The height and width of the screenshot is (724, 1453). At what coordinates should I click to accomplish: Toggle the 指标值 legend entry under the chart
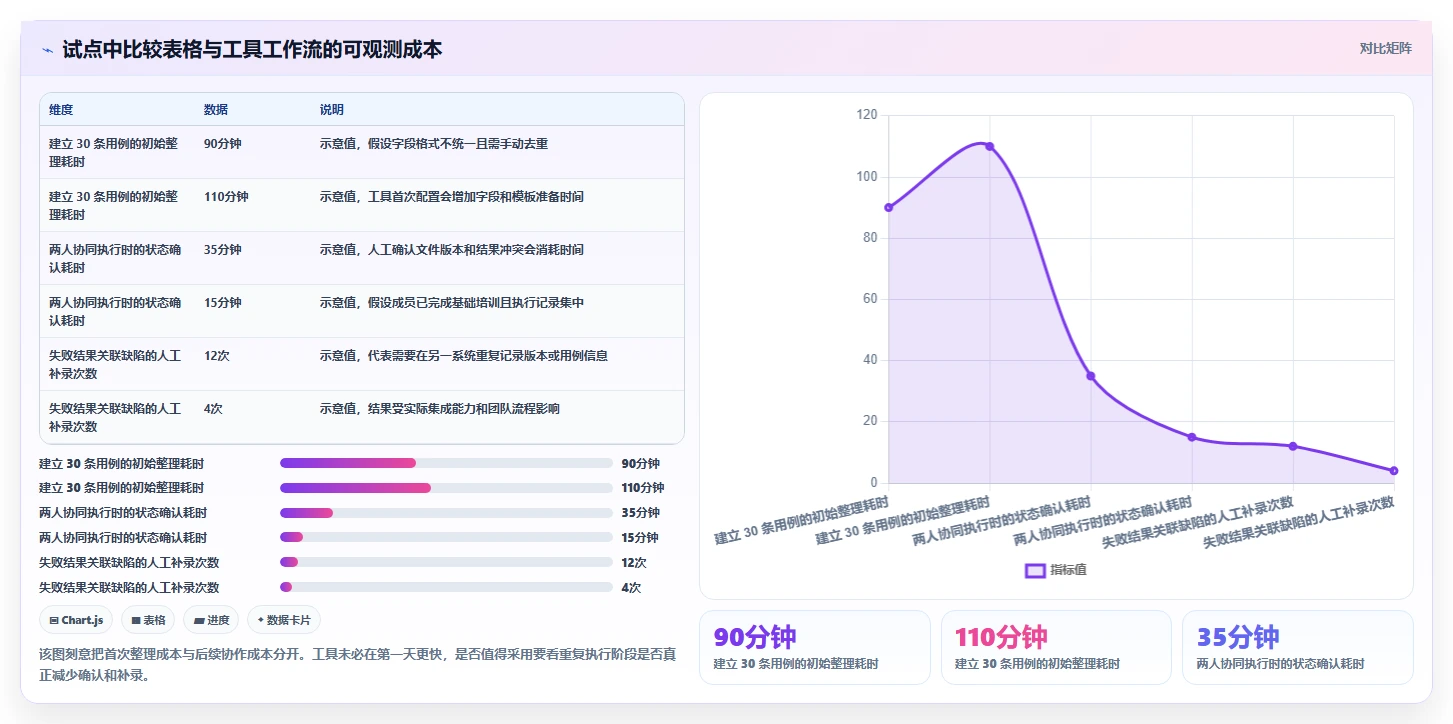[x=1056, y=570]
